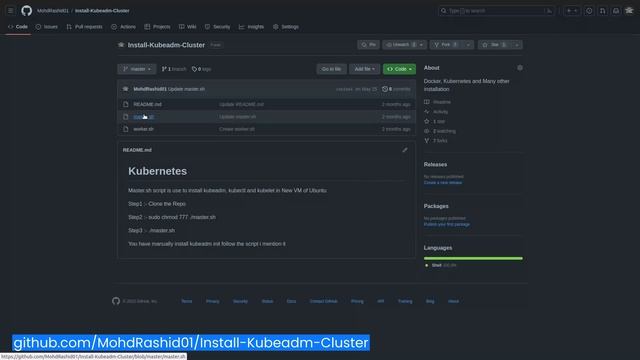The width and height of the screenshot is (640, 360).
Task: Expand the Fork options dropdown arrow
Action: tap(469, 44)
